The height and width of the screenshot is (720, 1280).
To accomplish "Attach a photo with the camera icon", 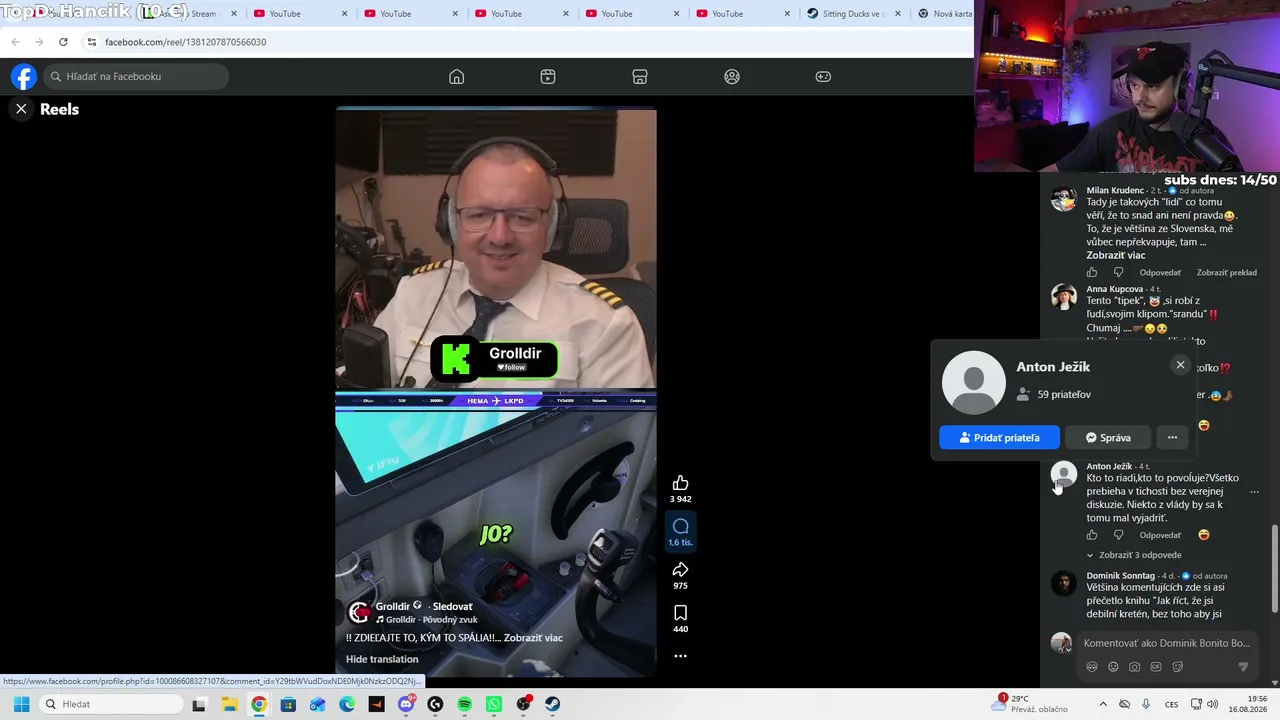I will [x=1135, y=667].
